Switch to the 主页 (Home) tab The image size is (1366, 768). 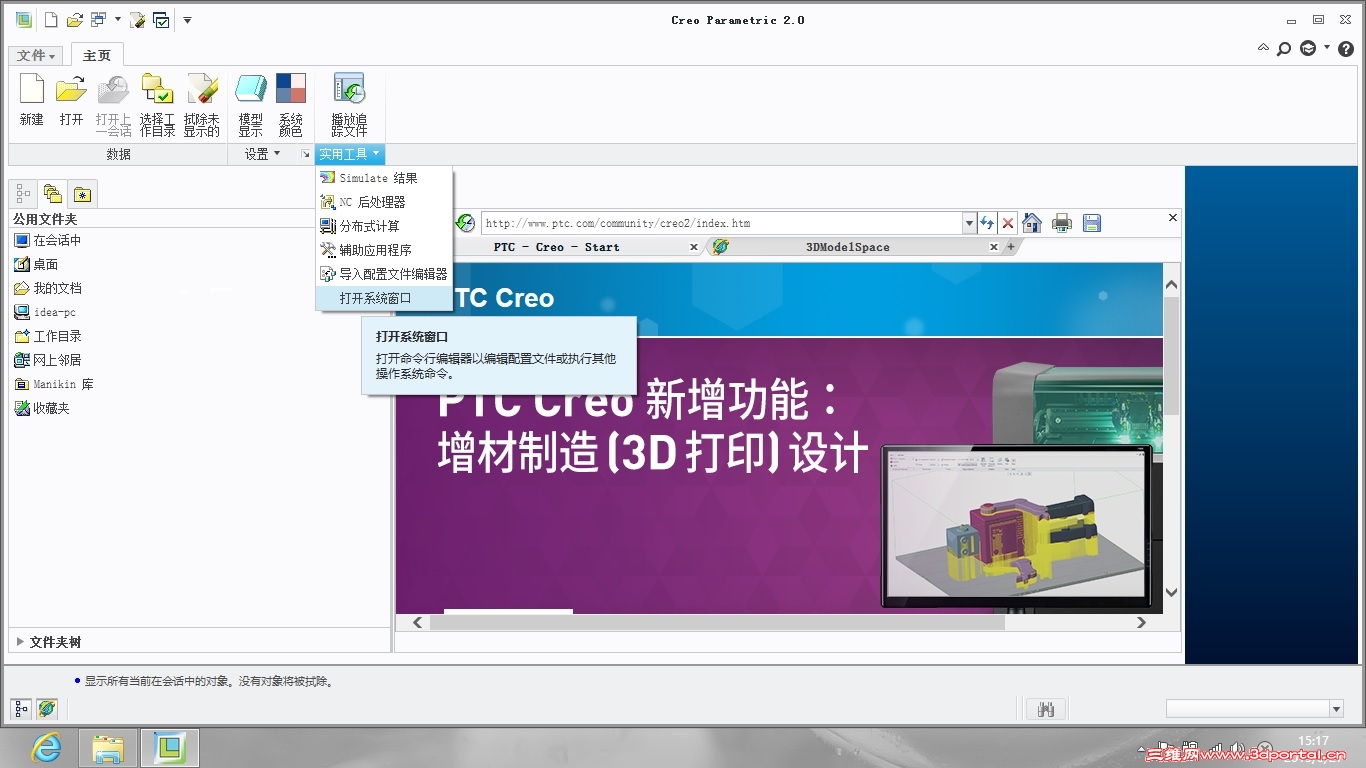[97, 56]
